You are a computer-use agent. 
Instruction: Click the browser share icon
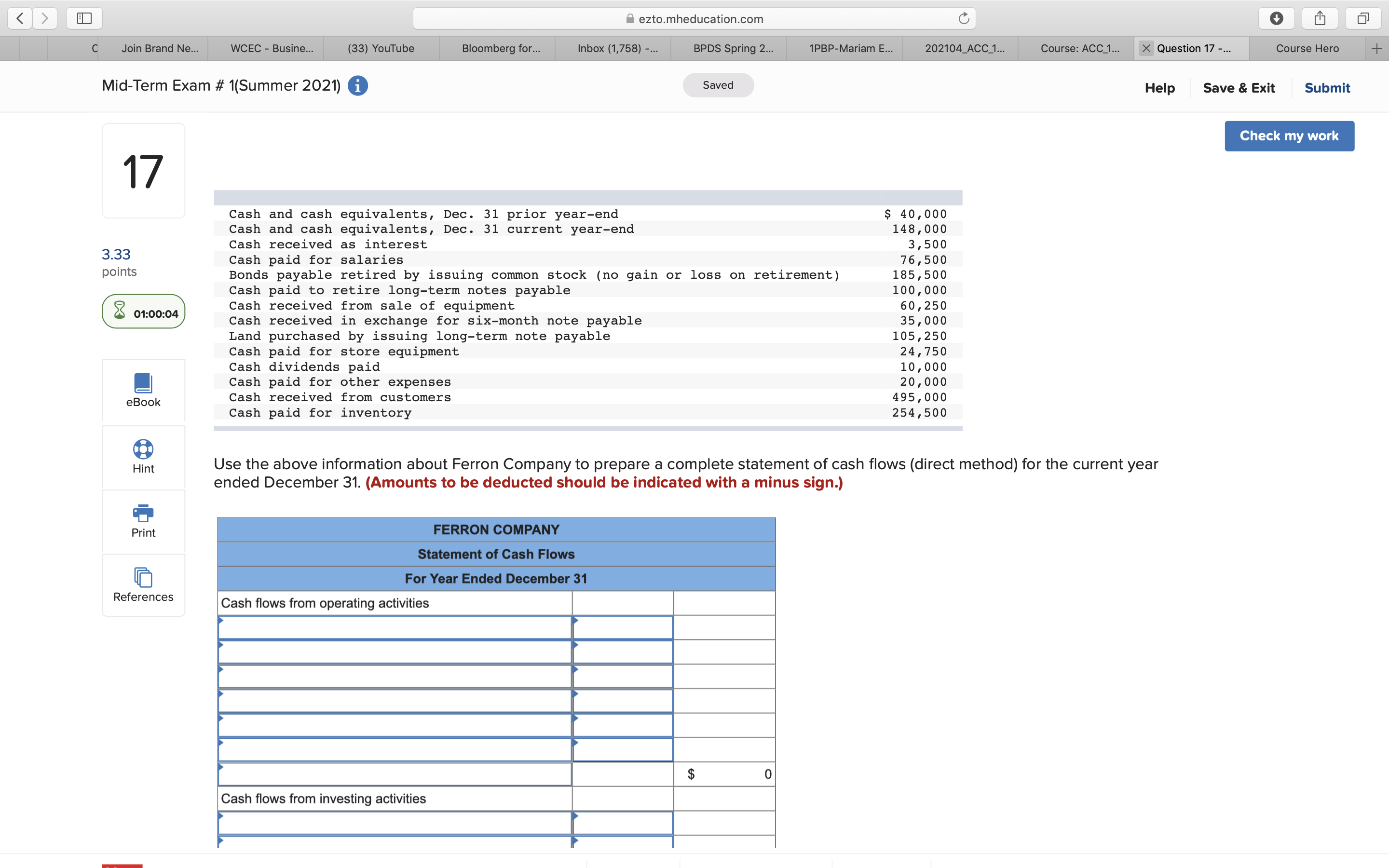click(x=1320, y=19)
